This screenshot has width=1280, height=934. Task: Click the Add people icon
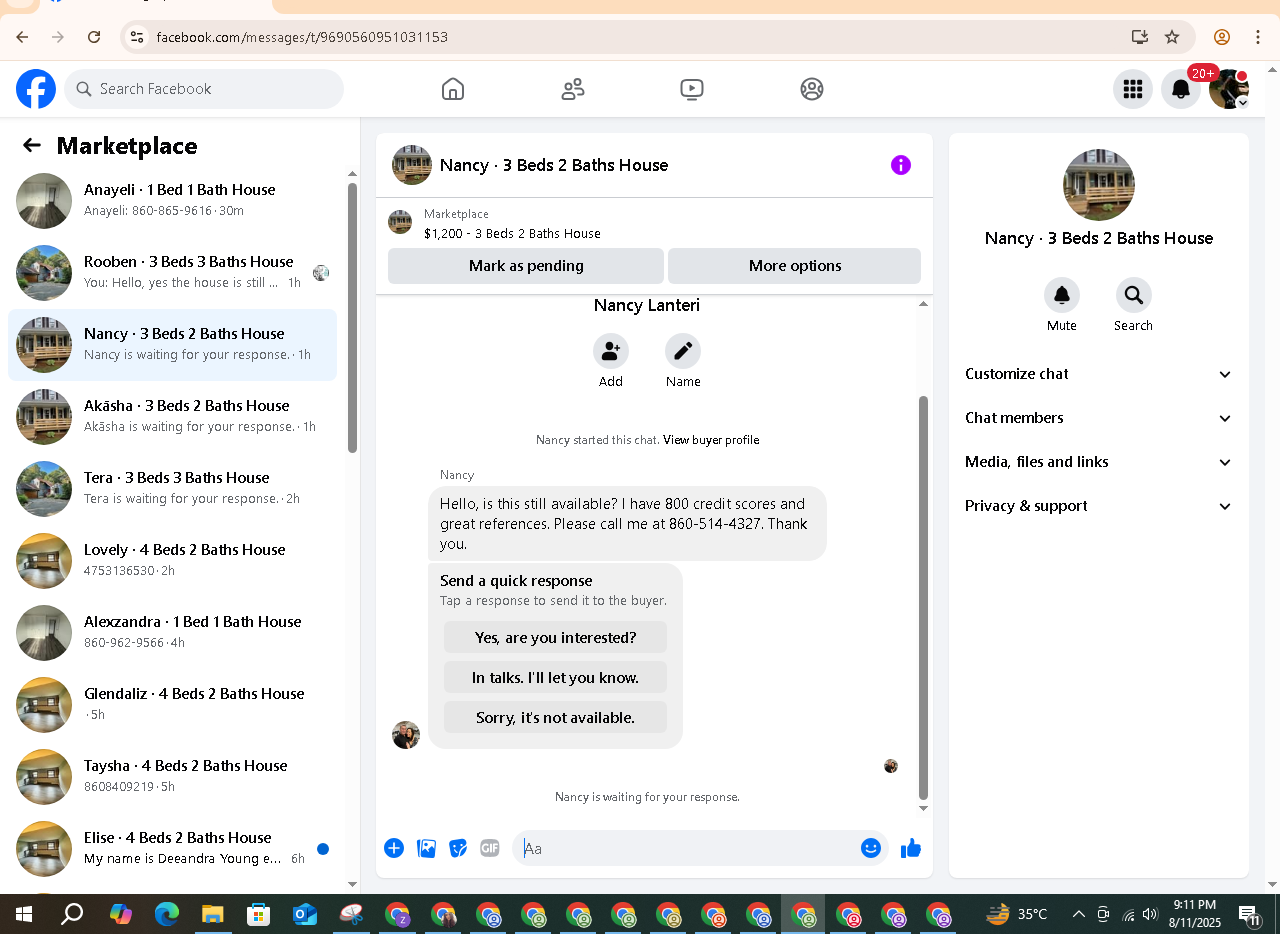[x=611, y=351]
